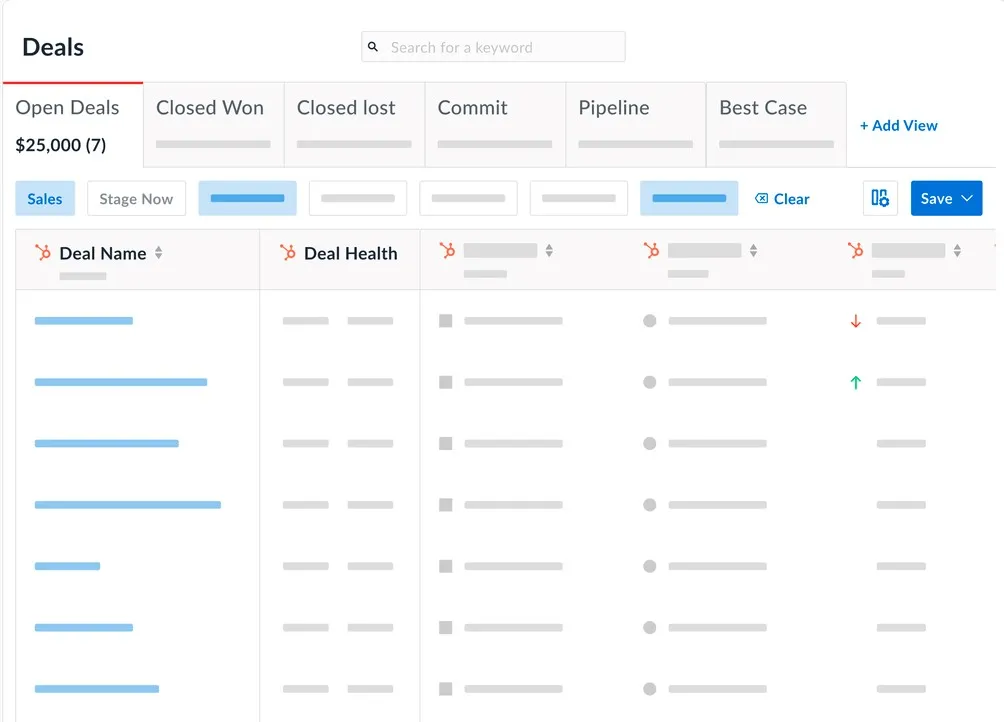This screenshot has height=722, width=1004.
Task: Click the sort arrows next to Deal Name
Action: (x=160, y=253)
